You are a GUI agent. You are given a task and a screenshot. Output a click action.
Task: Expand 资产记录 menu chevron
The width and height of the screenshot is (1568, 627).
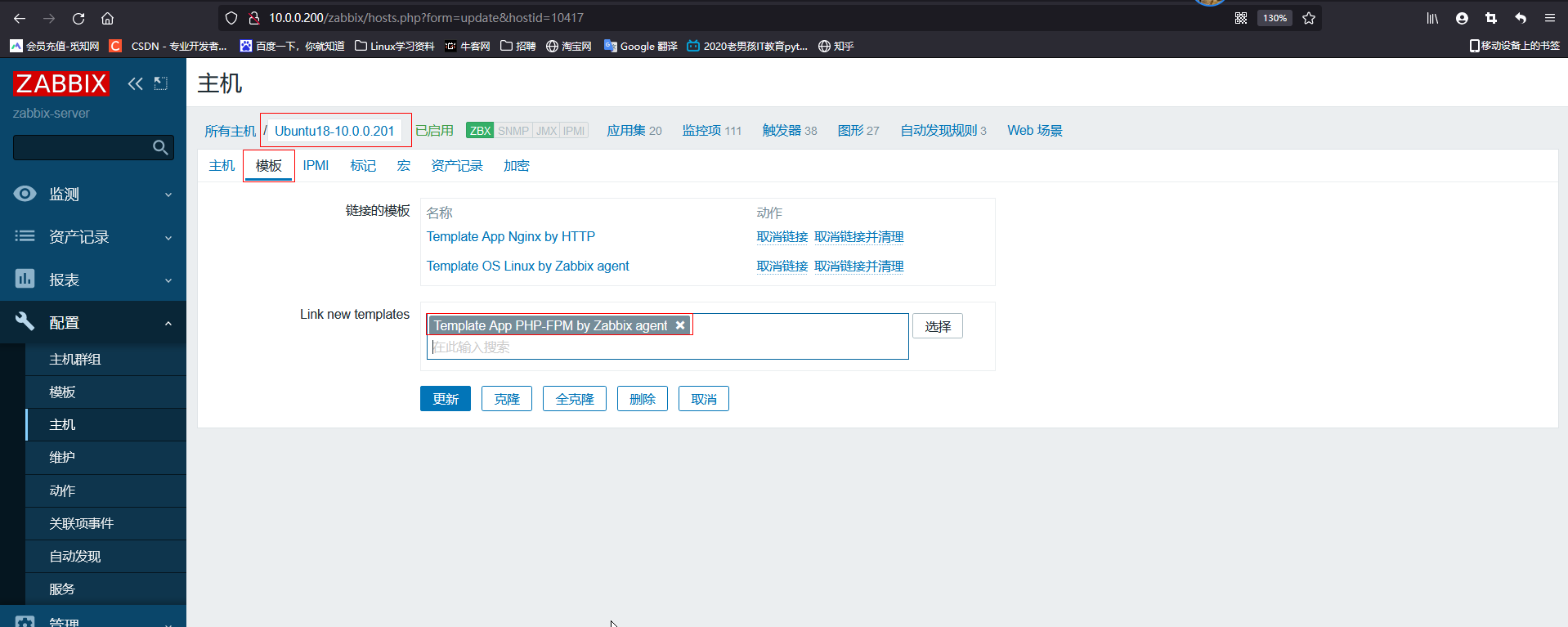[x=168, y=238]
